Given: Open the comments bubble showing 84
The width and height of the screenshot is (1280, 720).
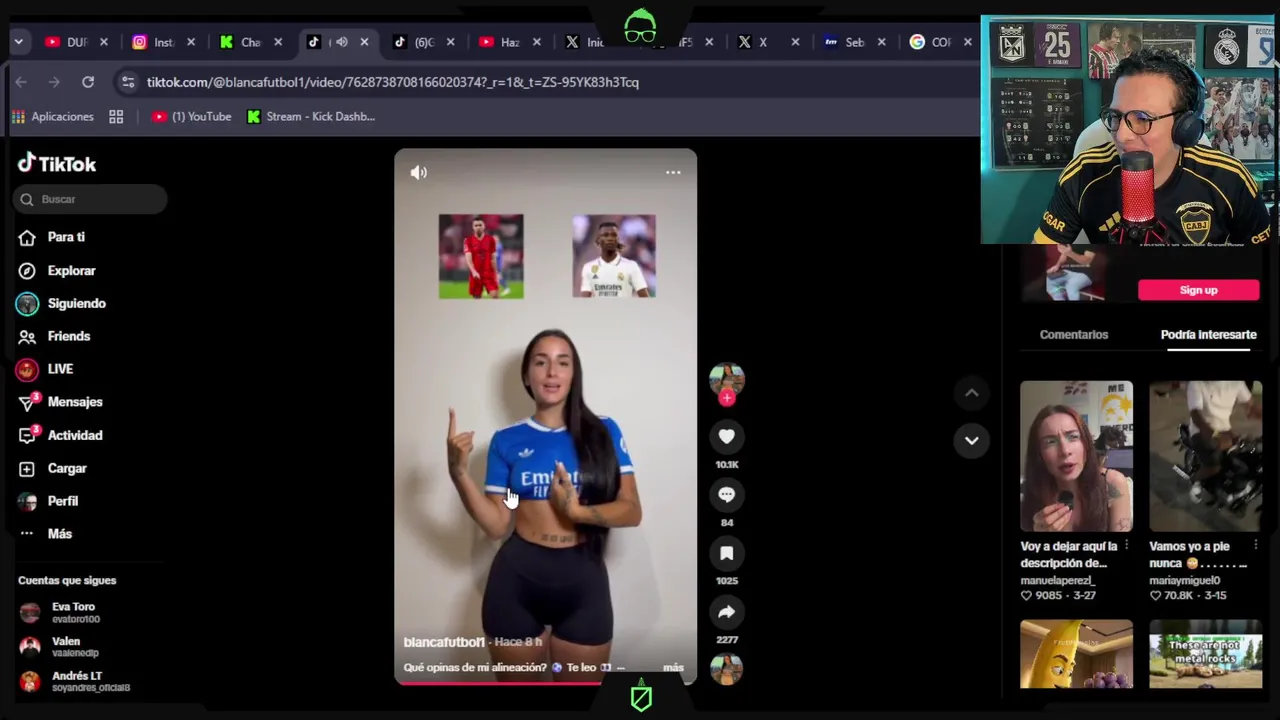Looking at the screenshot, I should pos(727,494).
